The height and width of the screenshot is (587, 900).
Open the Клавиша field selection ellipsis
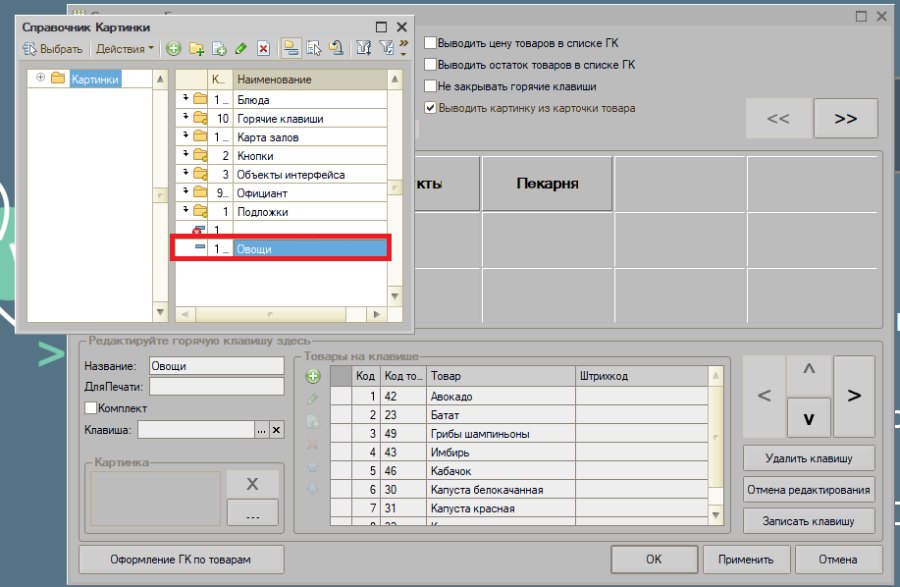pos(262,430)
